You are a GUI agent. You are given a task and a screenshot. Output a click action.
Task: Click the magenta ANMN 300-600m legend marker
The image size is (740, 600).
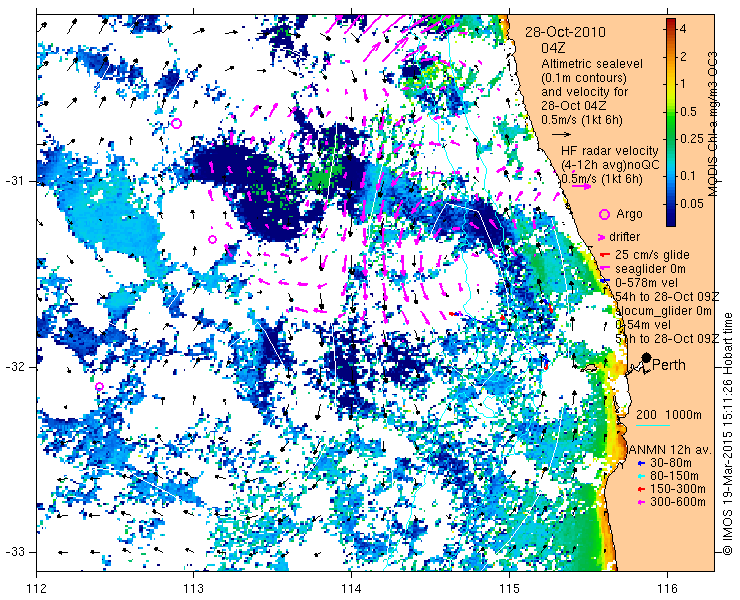pos(640,503)
